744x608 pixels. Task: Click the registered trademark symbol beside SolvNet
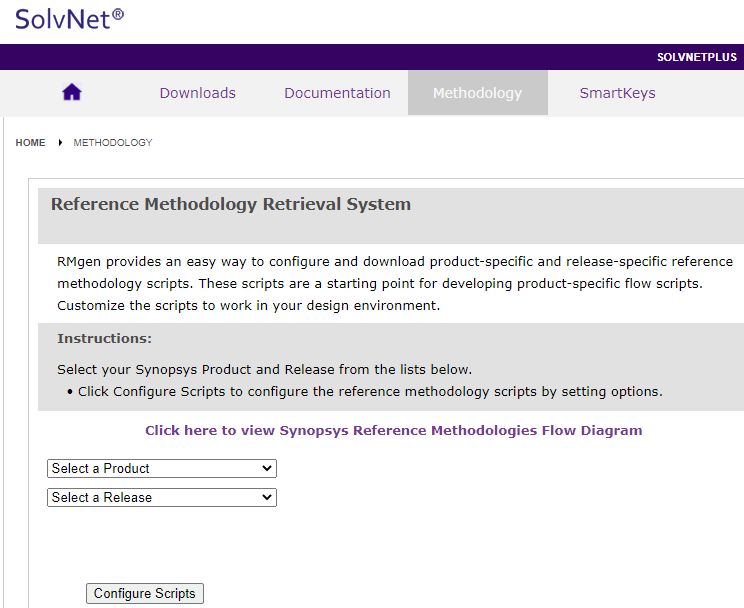(x=118, y=14)
